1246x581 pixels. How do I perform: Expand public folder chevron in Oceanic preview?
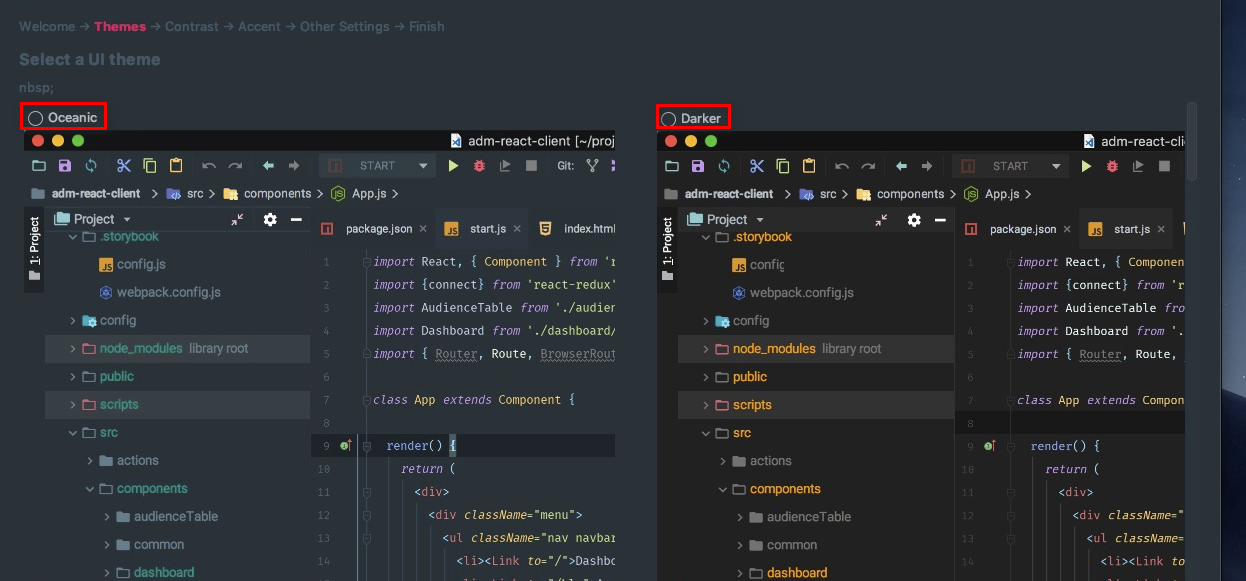(73, 377)
